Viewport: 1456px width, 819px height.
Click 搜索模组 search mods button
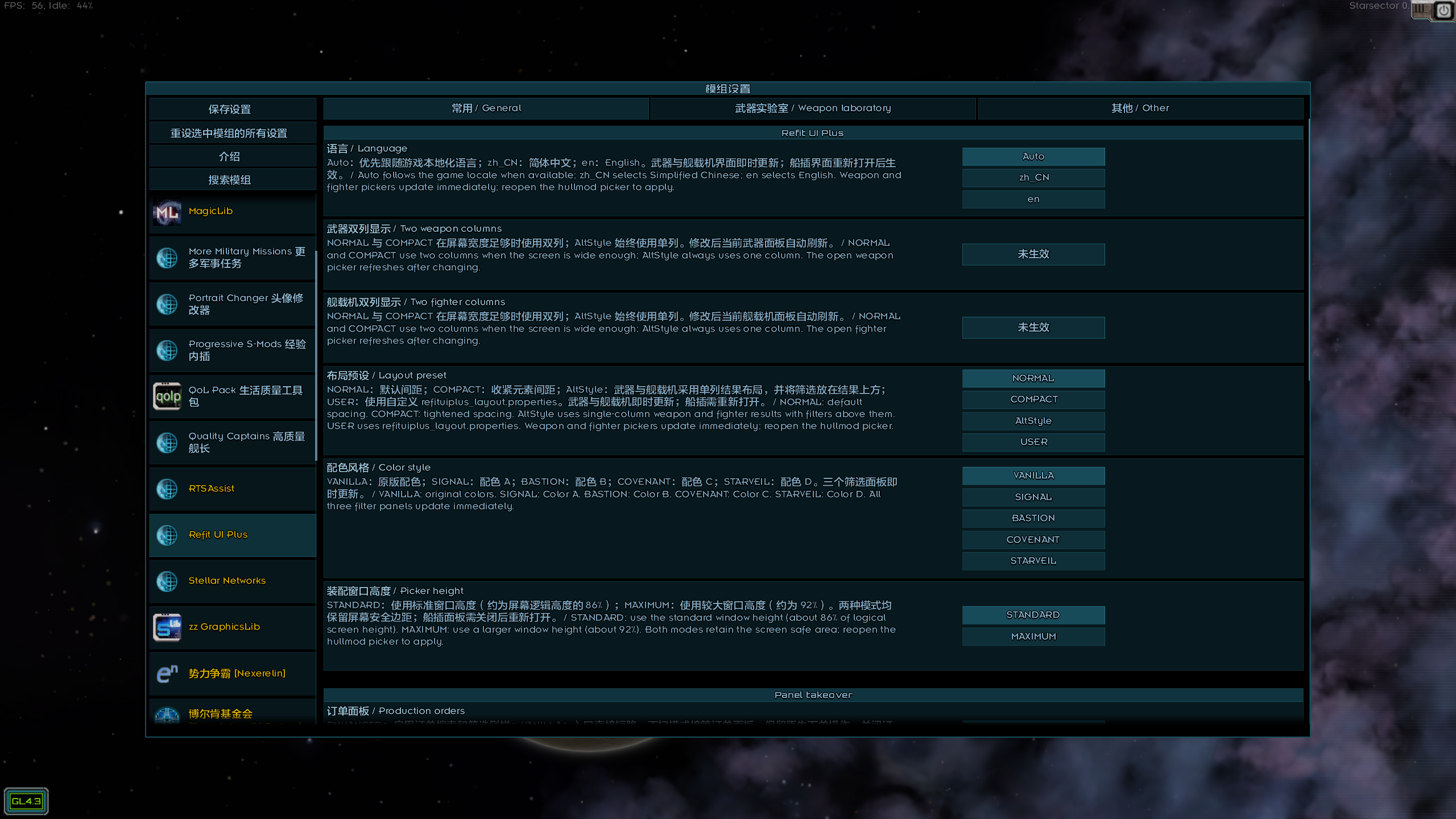coord(233,180)
